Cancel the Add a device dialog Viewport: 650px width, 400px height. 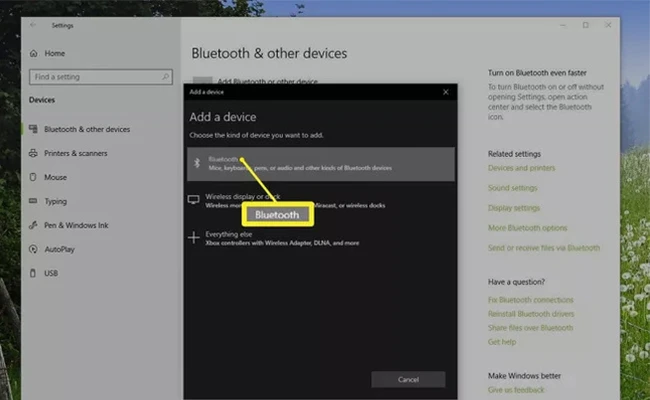pyautogui.click(x=408, y=379)
